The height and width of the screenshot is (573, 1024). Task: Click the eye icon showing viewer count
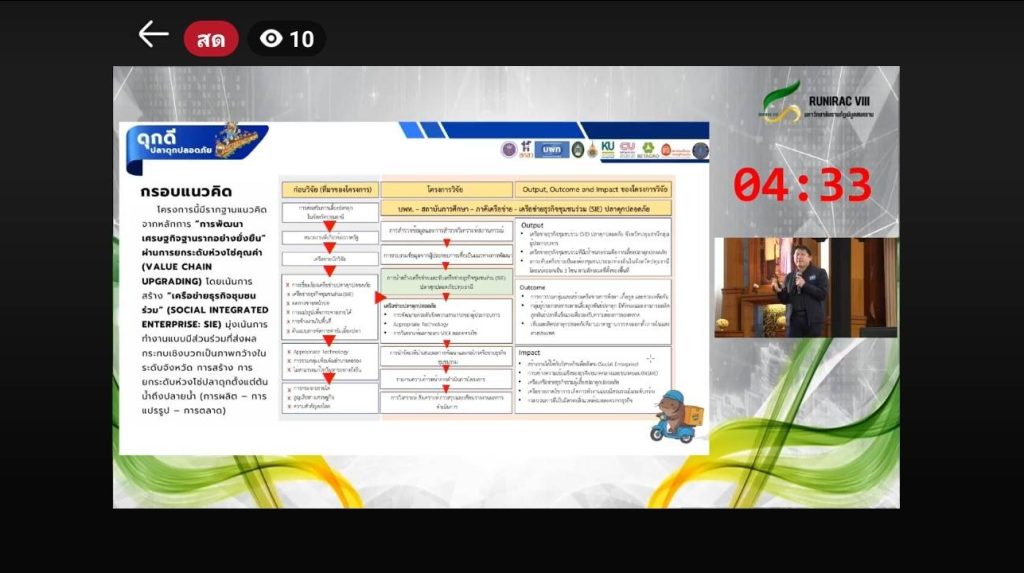[x=271, y=39]
